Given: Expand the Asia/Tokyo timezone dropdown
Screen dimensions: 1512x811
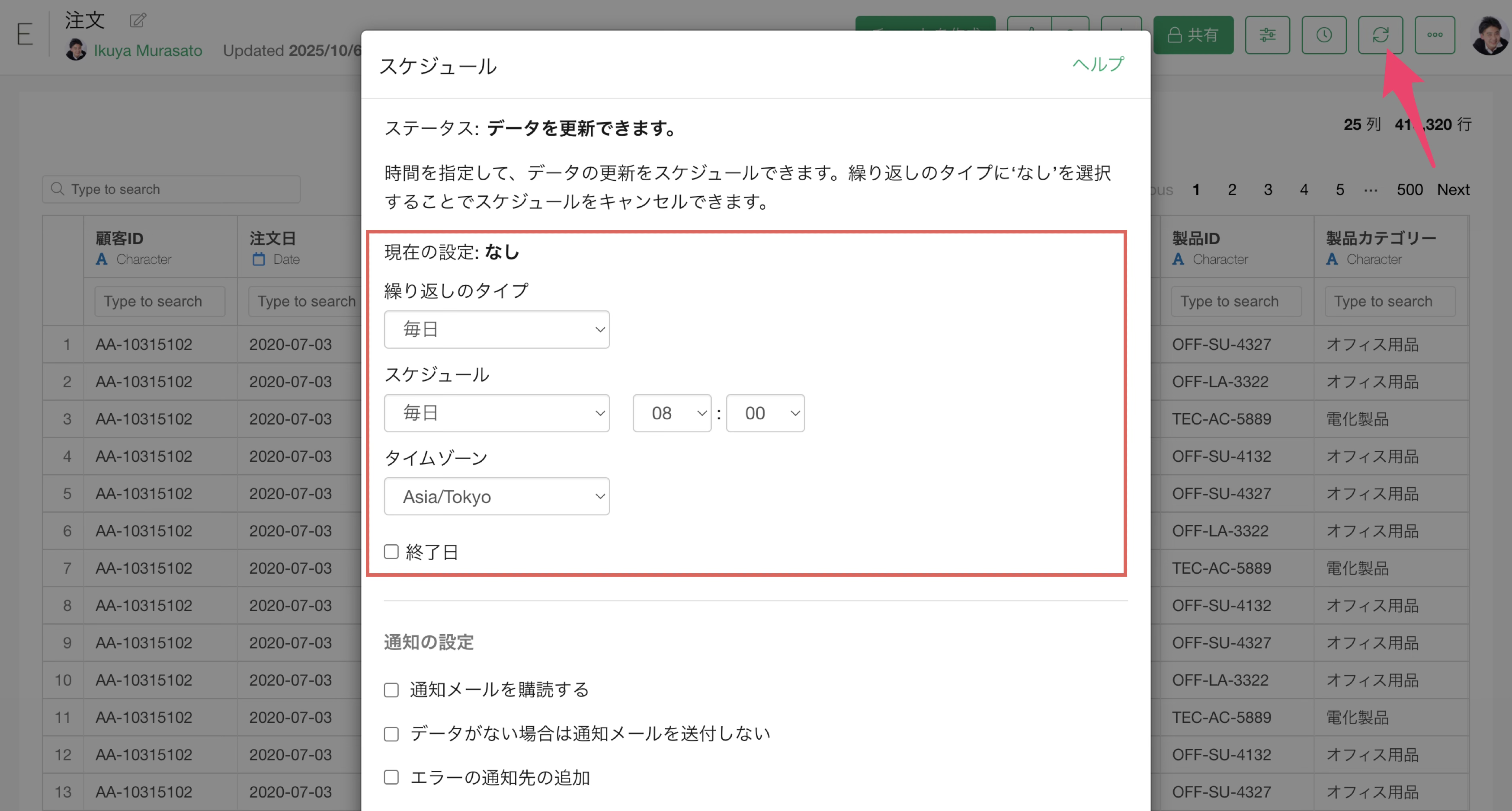Looking at the screenshot, I should (x=497, y=496).
